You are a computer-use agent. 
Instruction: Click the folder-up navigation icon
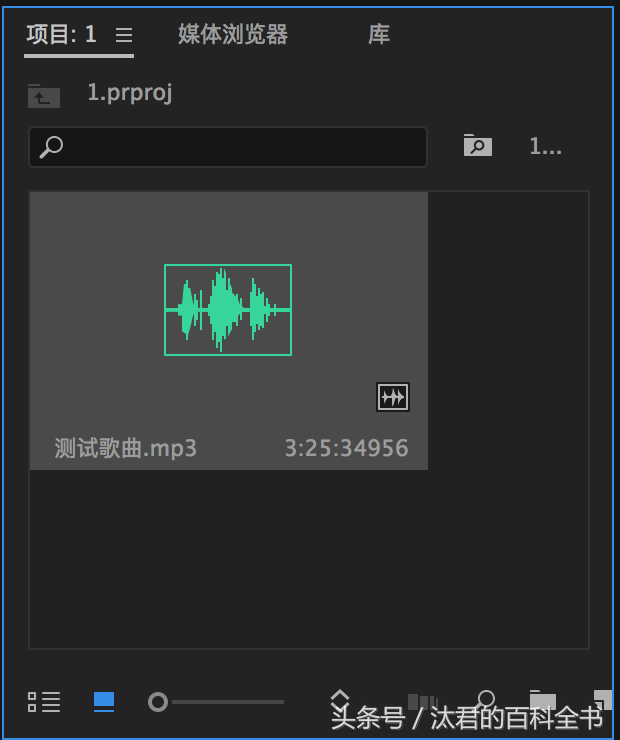click(43, 96)
